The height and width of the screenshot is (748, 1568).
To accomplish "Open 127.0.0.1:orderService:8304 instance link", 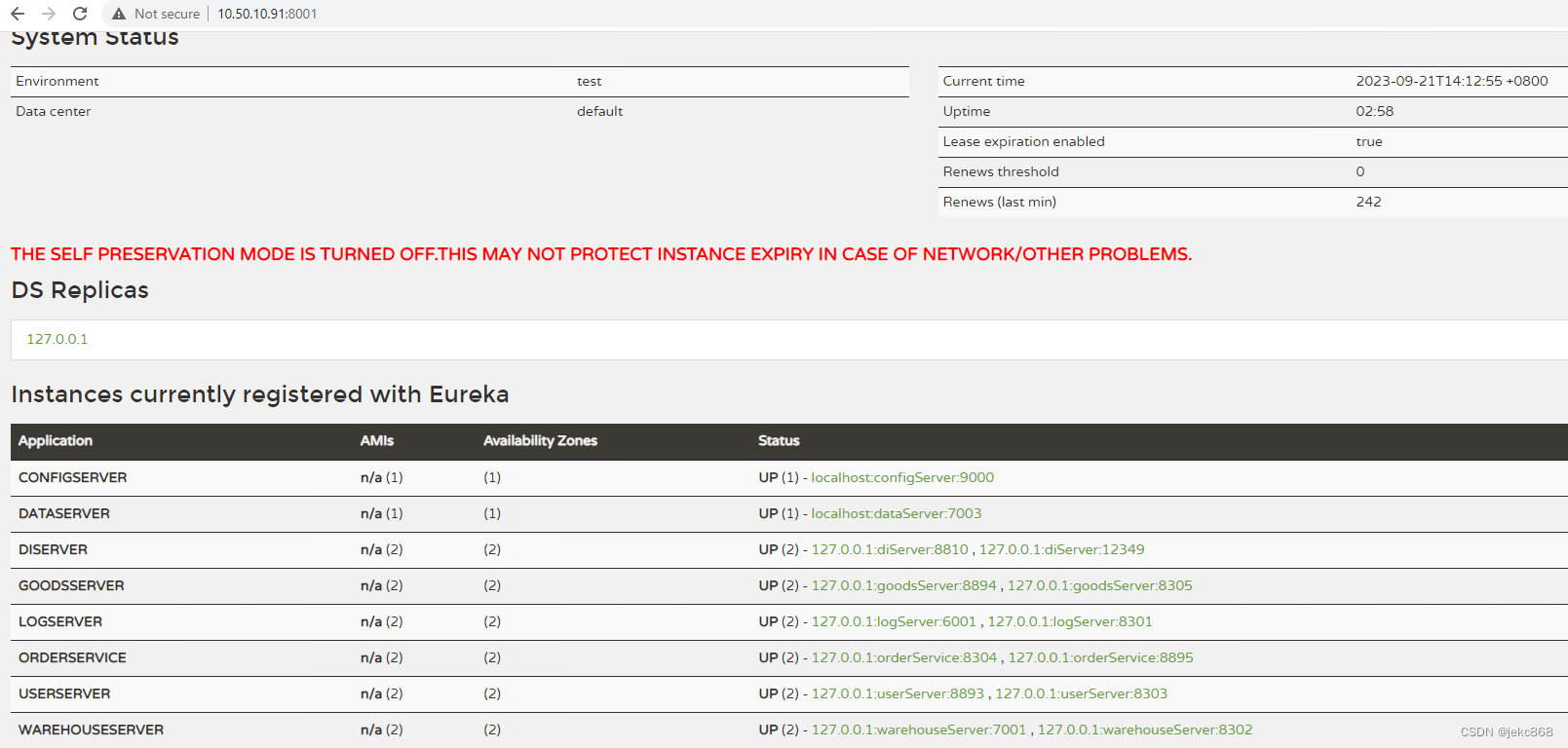I will pyautogui.click(x=904, y=657).
